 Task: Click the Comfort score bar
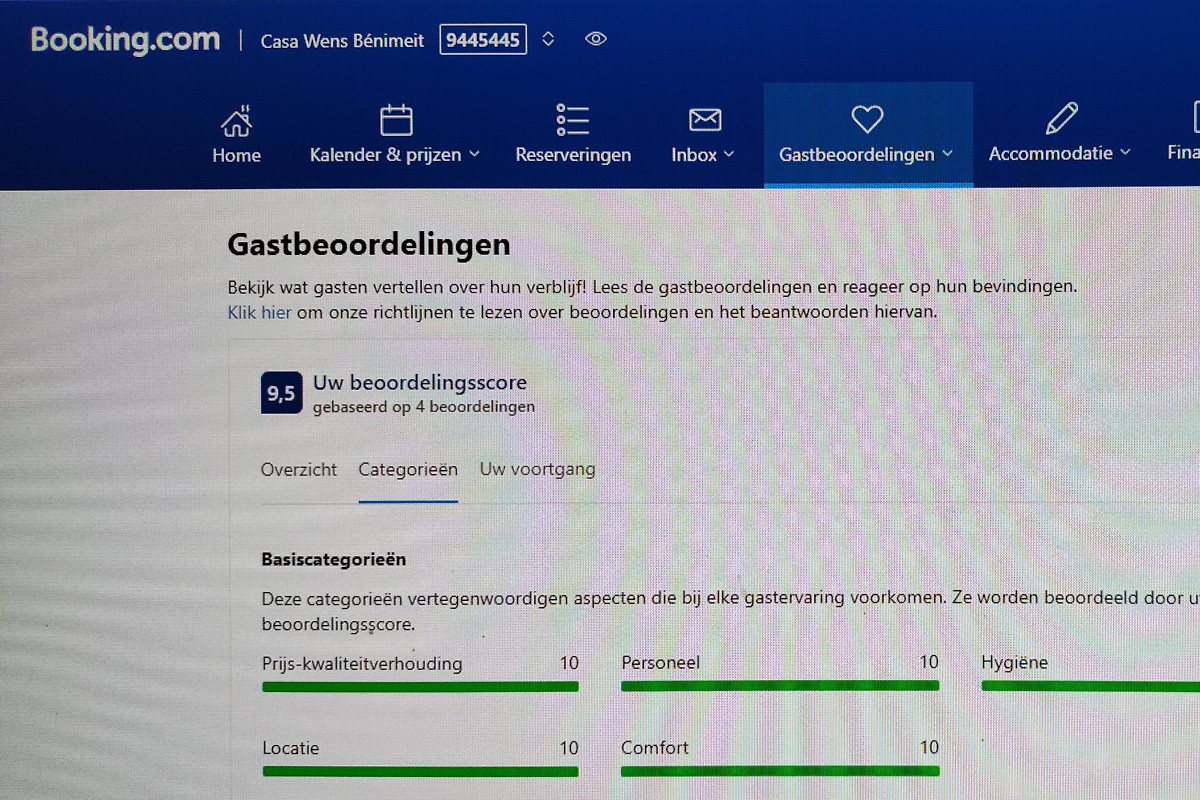coord(780,771)
